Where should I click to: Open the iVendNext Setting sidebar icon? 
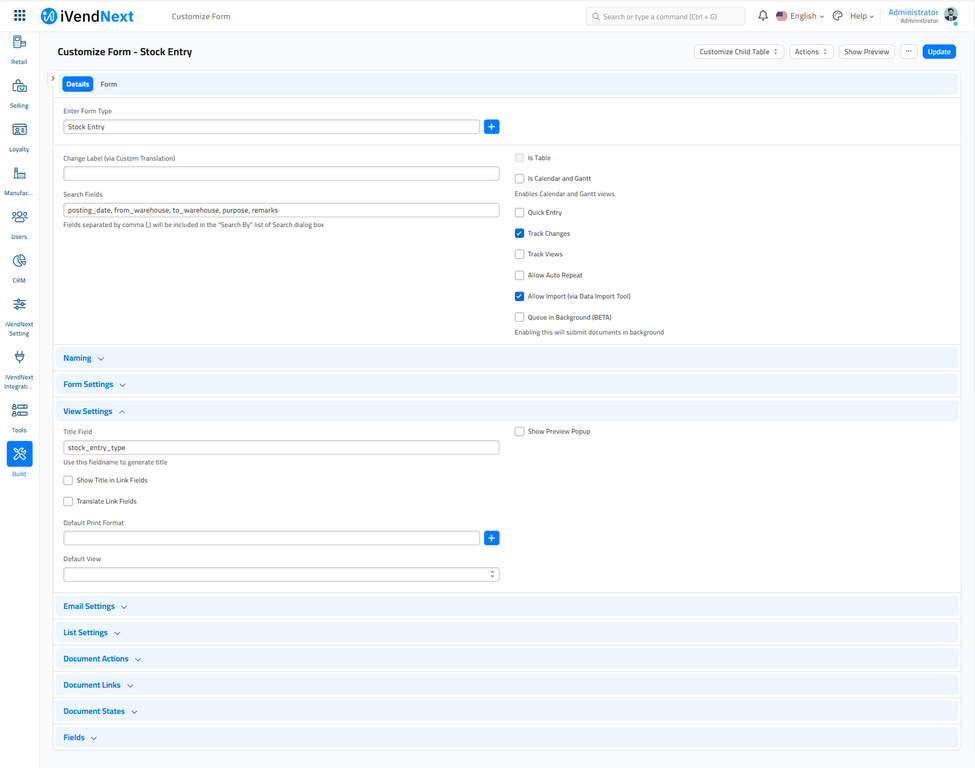click(x=19, y=305)
